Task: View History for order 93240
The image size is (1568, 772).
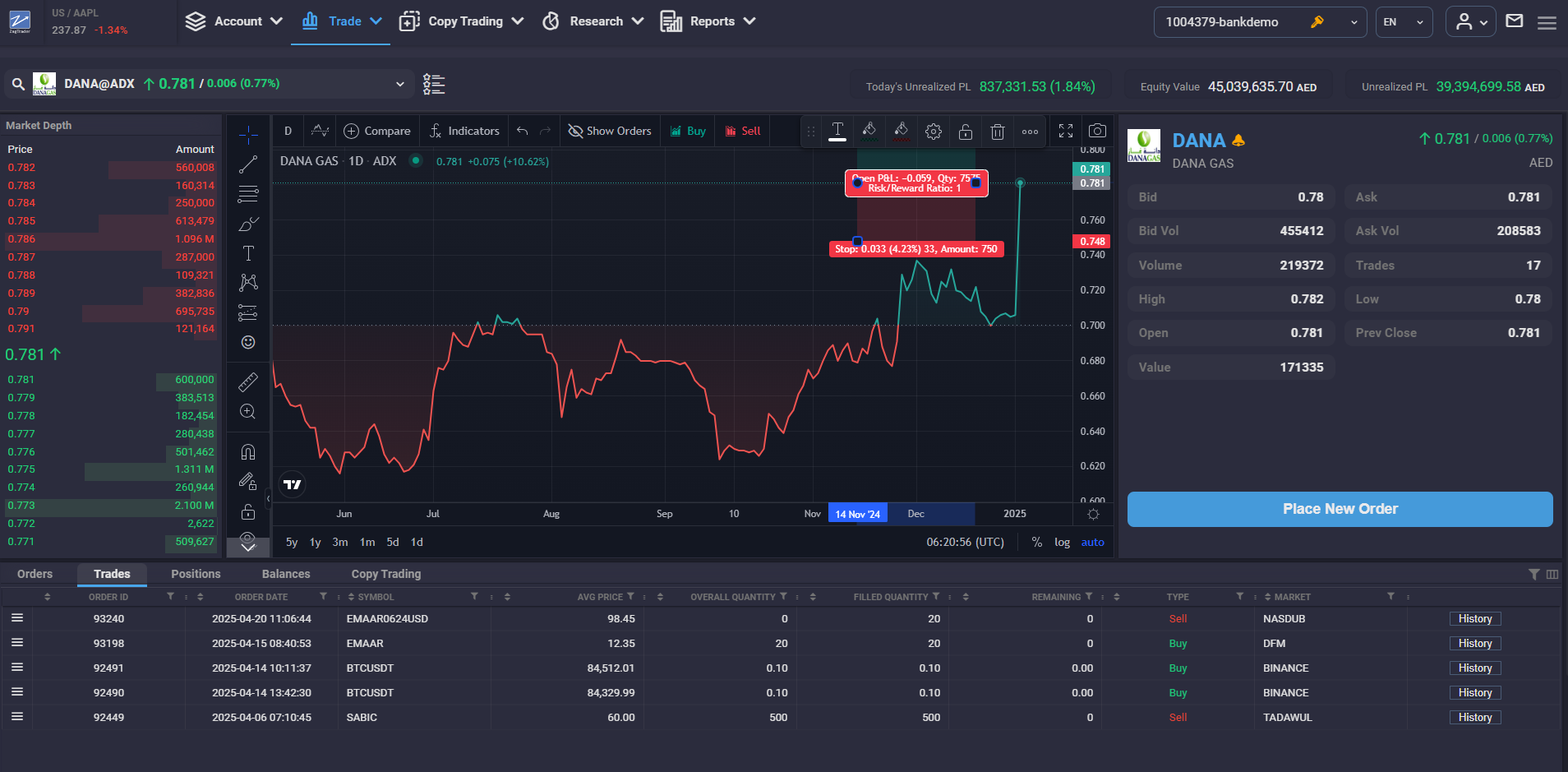Action: coord(1474,618)
